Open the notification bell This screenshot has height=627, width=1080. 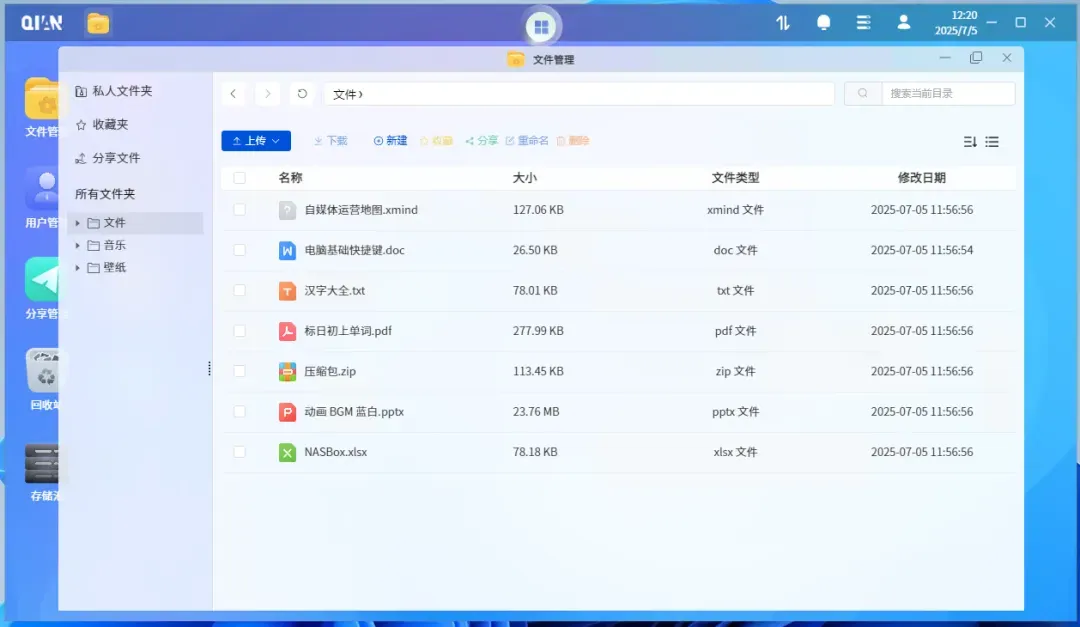(x=823, y=23)
